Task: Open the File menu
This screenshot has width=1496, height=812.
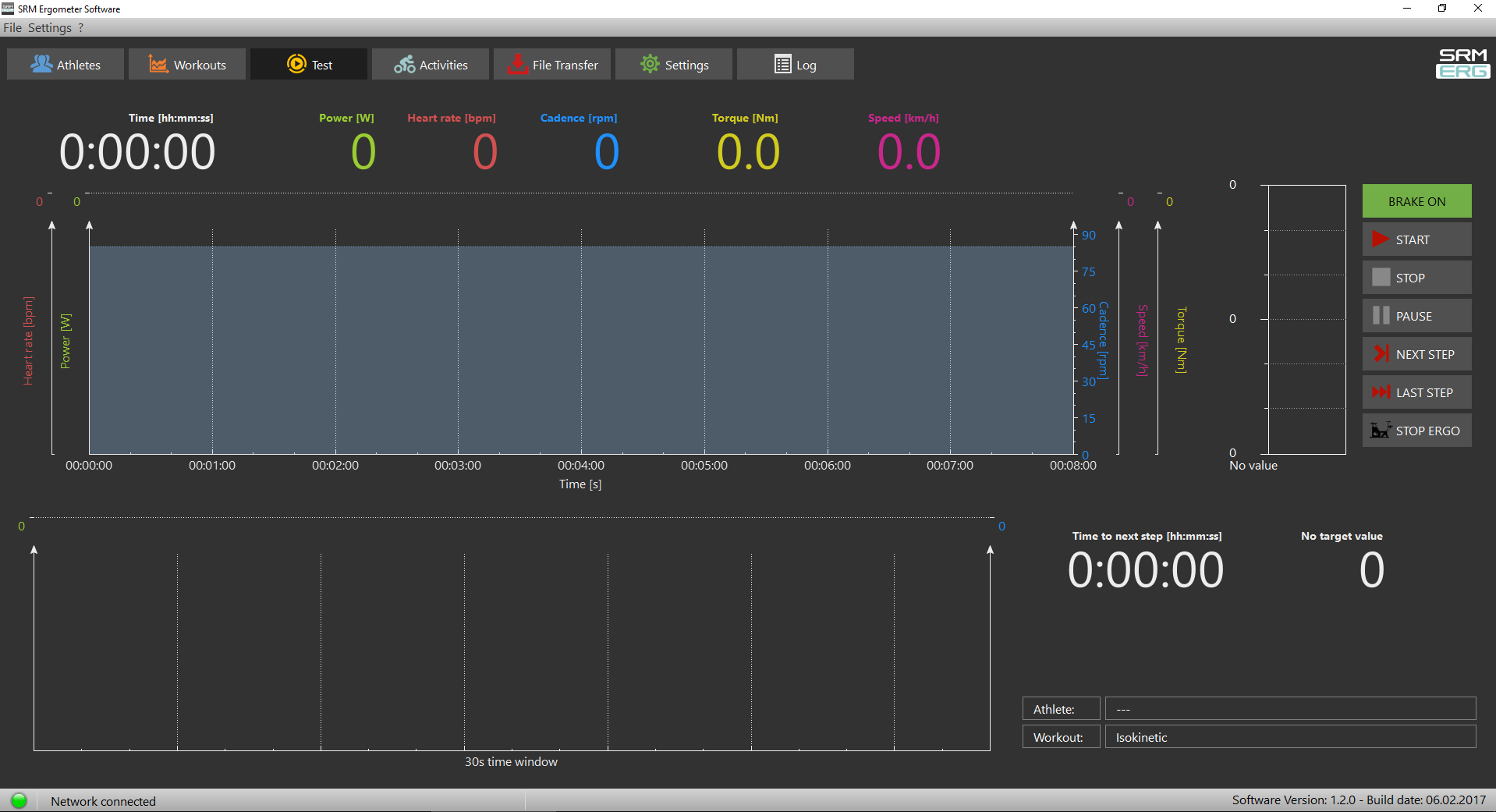Action: click(12, 27)
